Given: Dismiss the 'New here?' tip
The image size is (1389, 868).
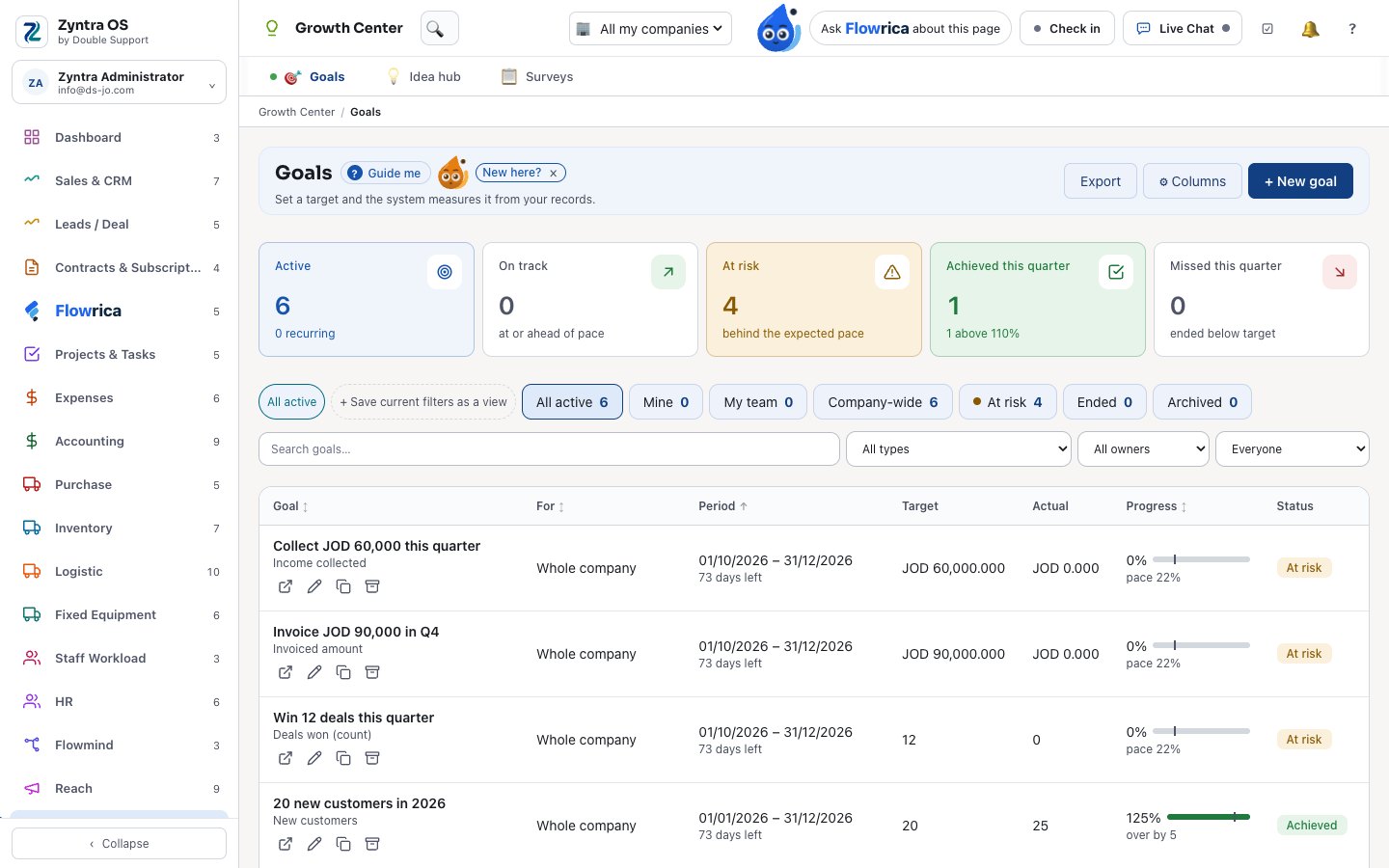Looking at the screenshot, I should (554, 174).
